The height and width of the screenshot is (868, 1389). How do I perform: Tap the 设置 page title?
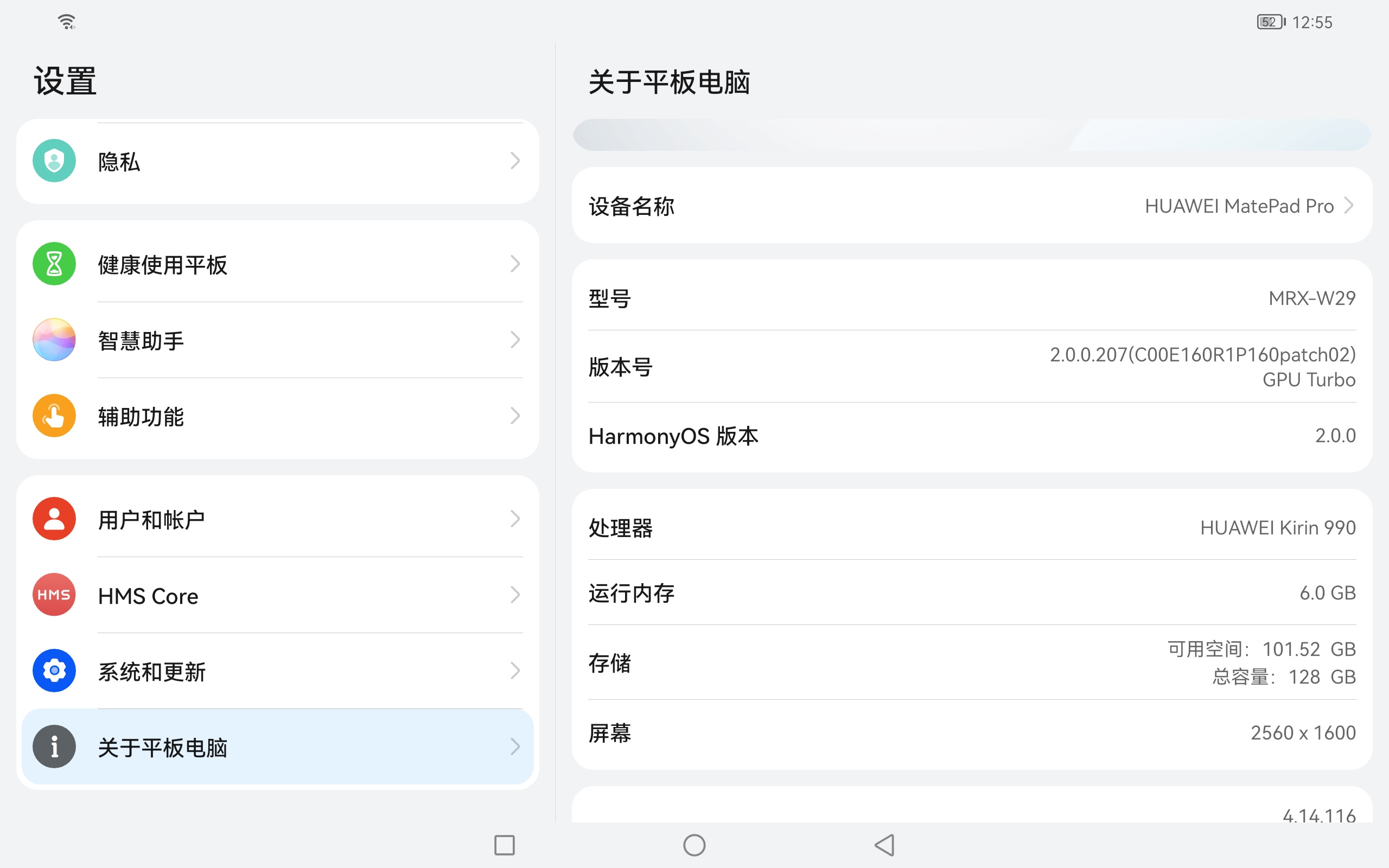(65, 81)
